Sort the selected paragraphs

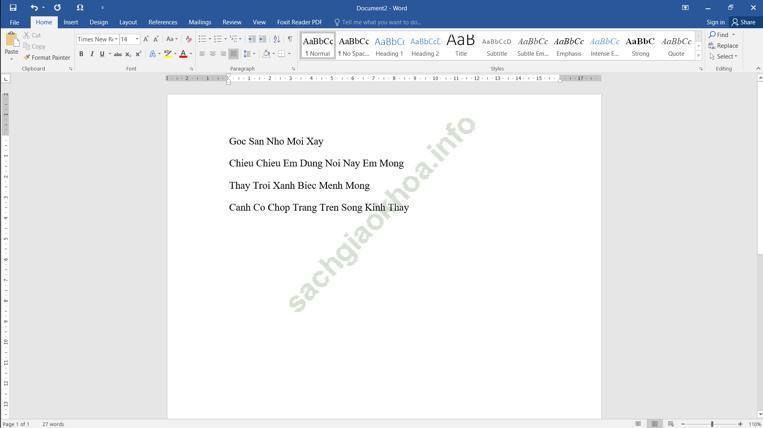[x=276, y=39]
